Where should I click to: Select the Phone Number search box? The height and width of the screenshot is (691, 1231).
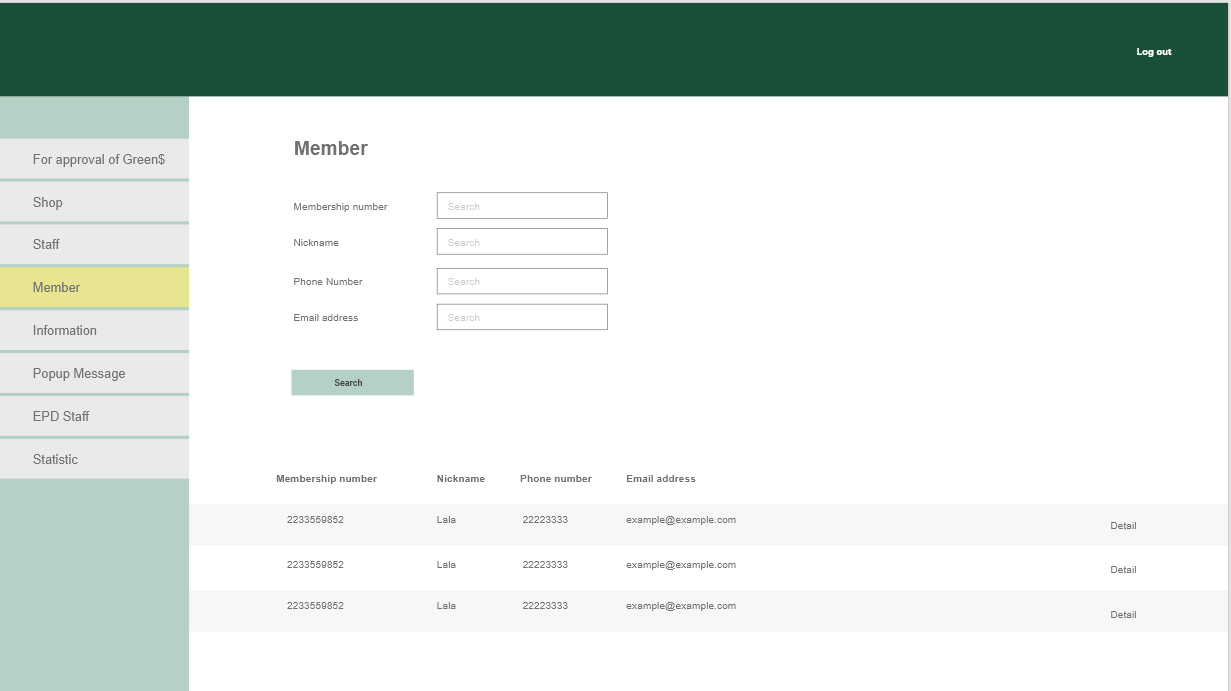[522, 281]
